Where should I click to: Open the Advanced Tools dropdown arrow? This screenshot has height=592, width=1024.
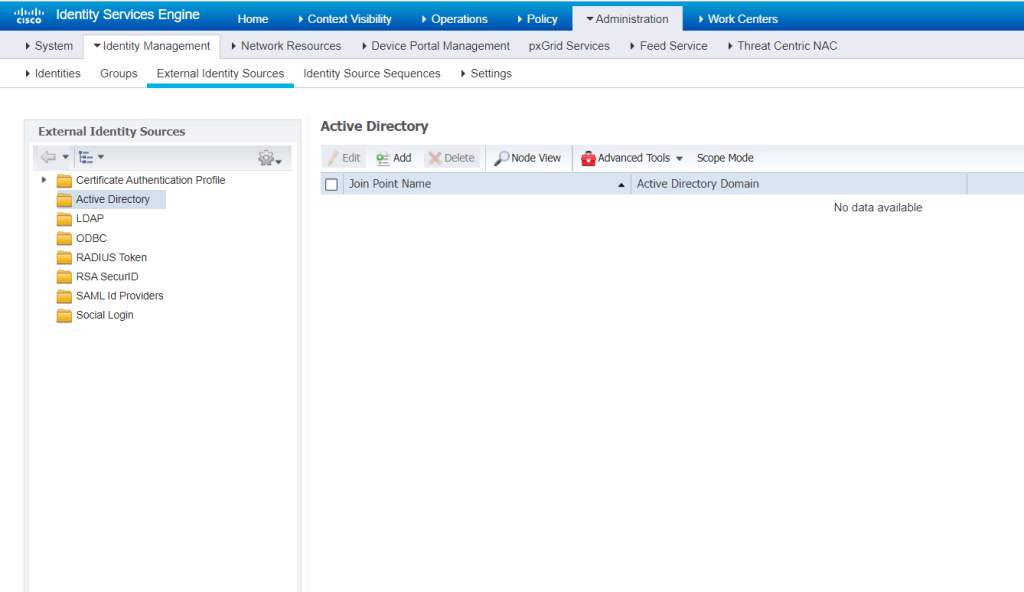click(x=679, y=159)
